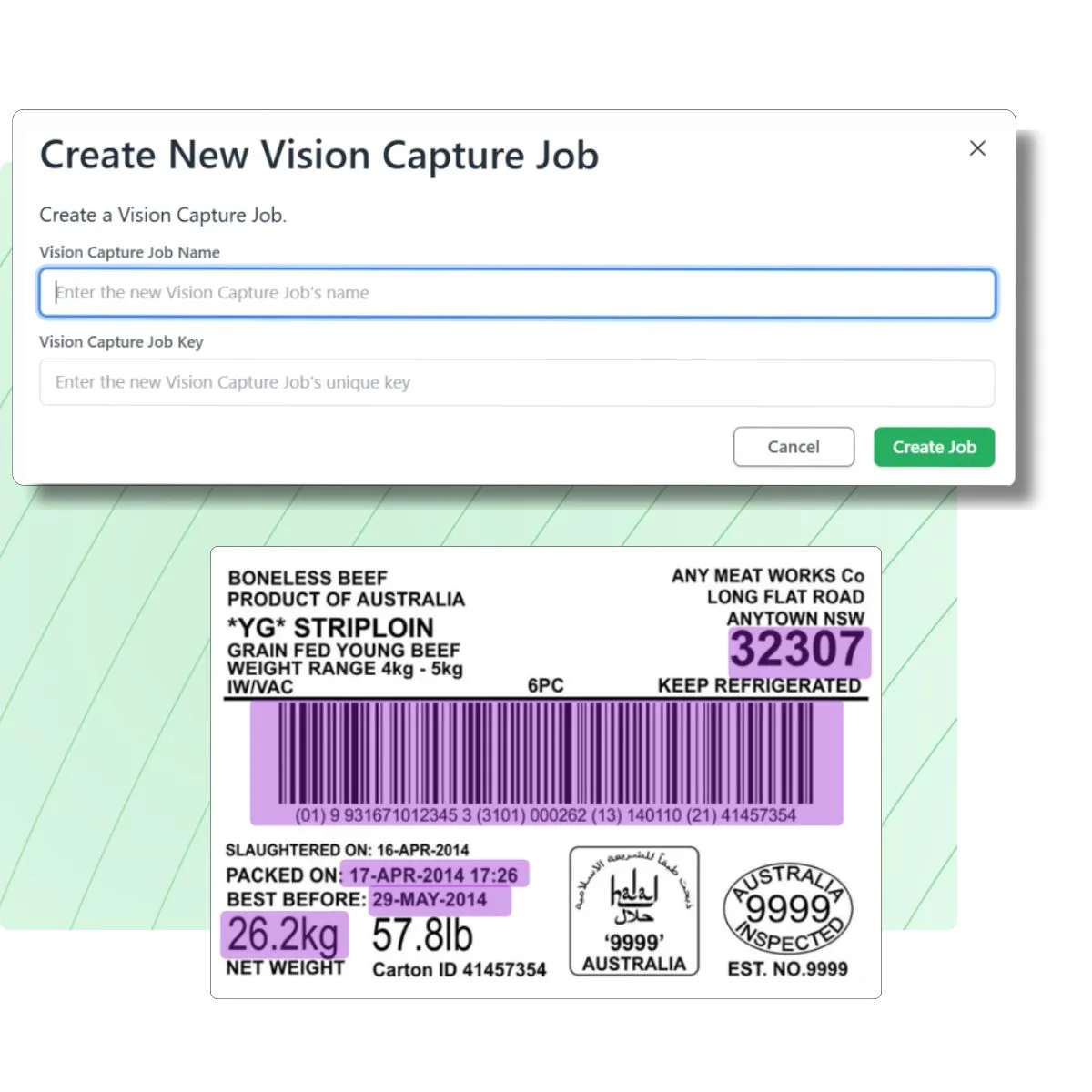Click the Vision Capture Job Key field

click(x=517, y=383)
